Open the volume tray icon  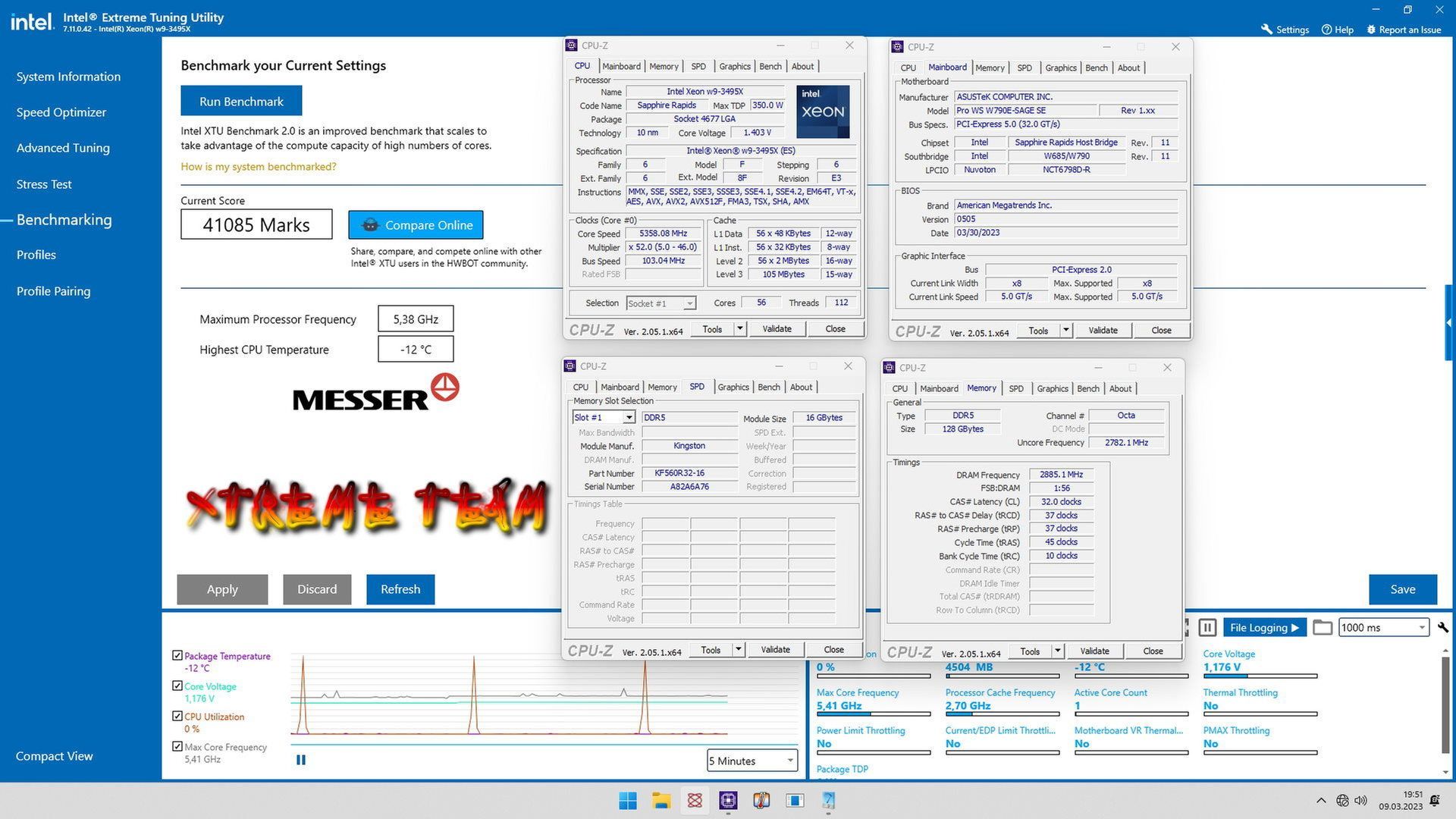(x=1360, y=800)
